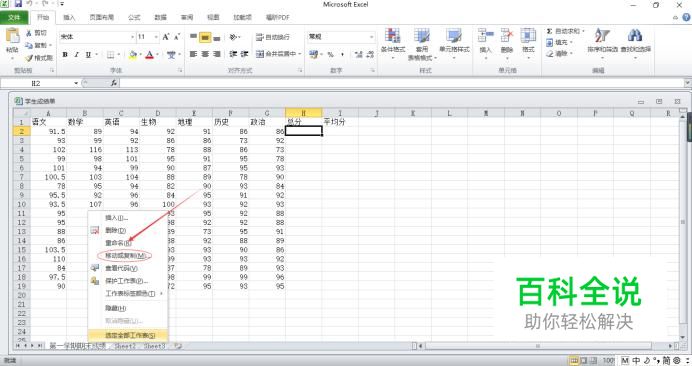The image size is (692, 366).
Task: Toggle italic formatting
Action: pyautogui.click(x=76, y=54)
